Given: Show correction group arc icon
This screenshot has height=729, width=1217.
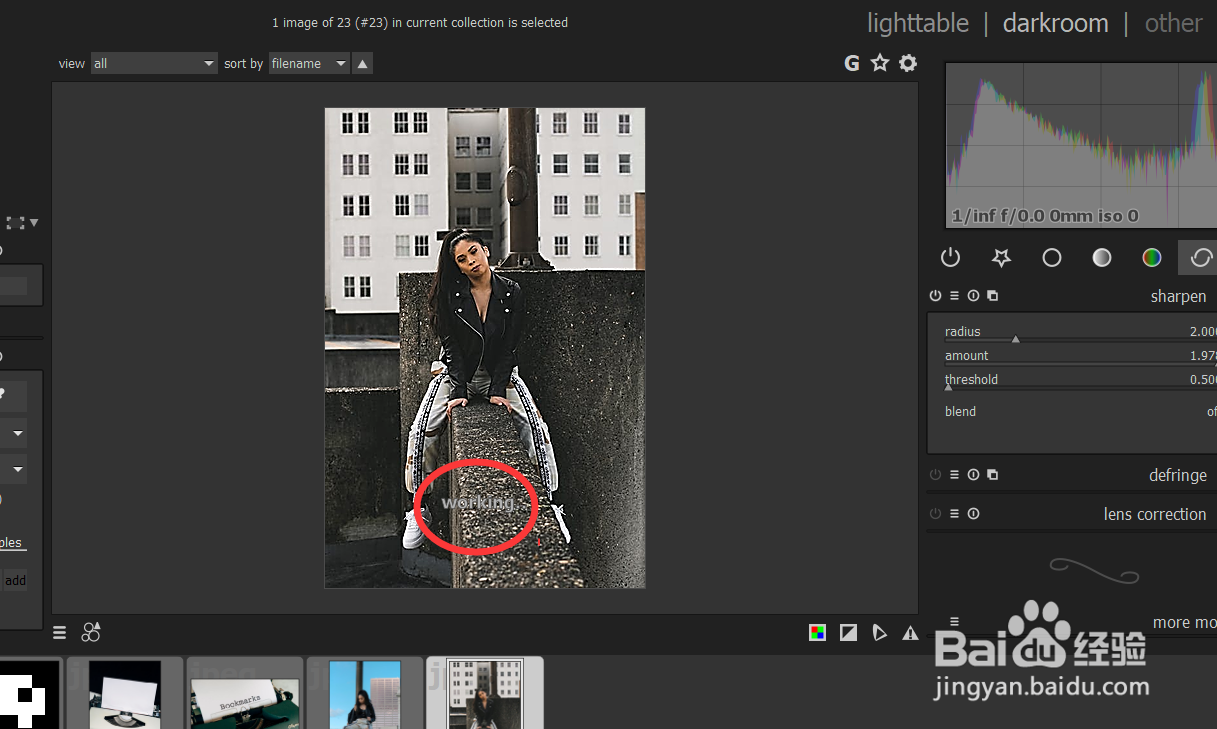Looking at the screenshot, I should tap(1200, 258).
